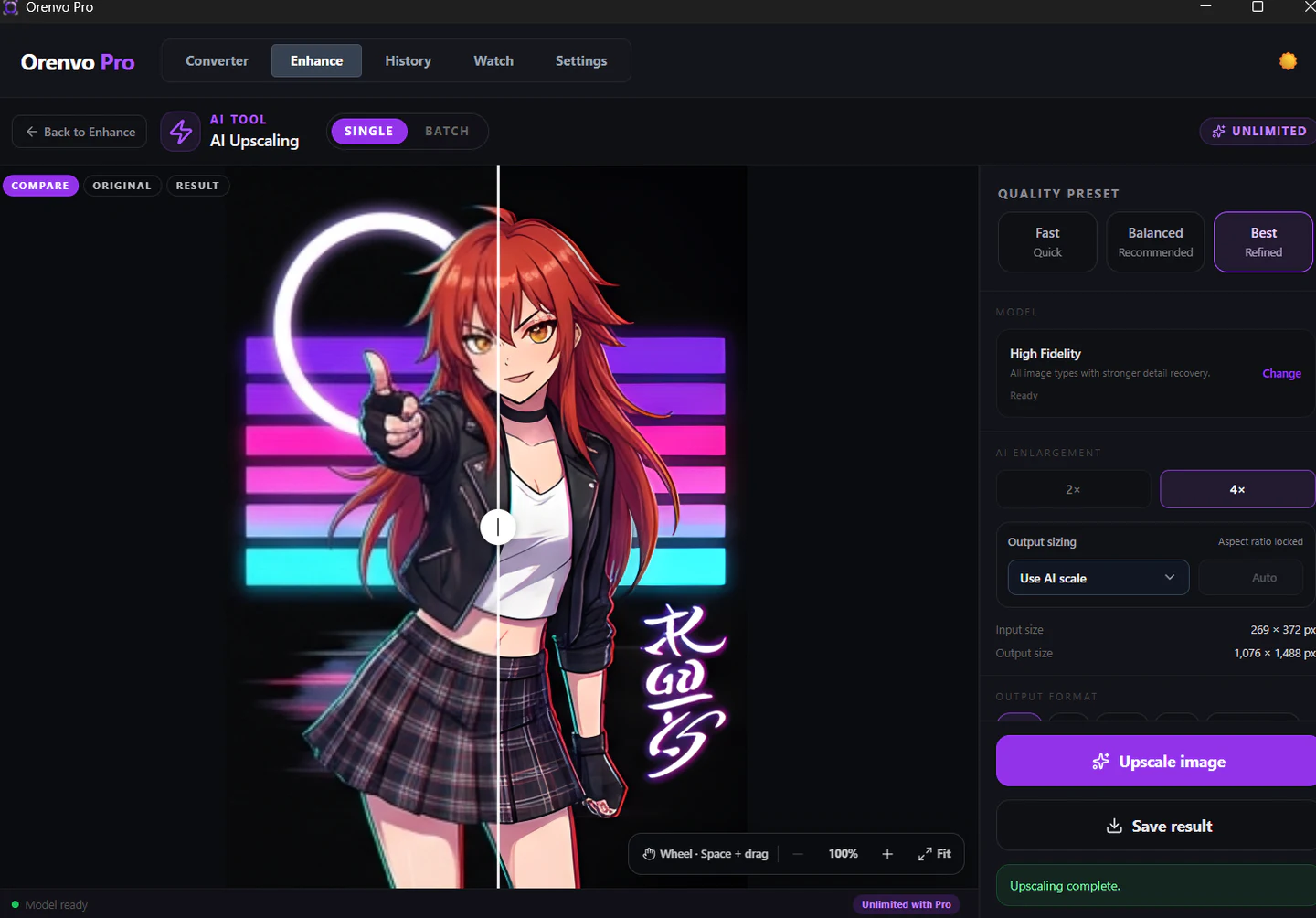
Task: Open the Settings tab
Action: tap(581, 61)
